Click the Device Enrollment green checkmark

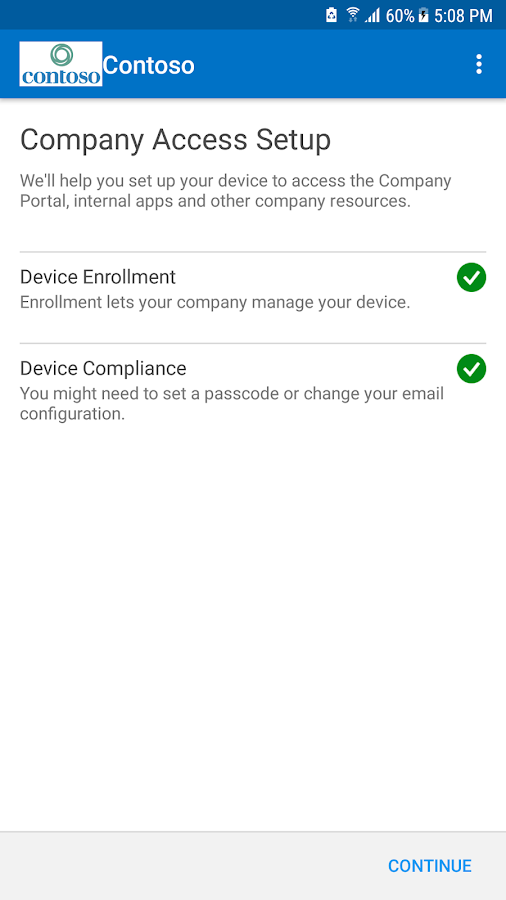point(472,278)
